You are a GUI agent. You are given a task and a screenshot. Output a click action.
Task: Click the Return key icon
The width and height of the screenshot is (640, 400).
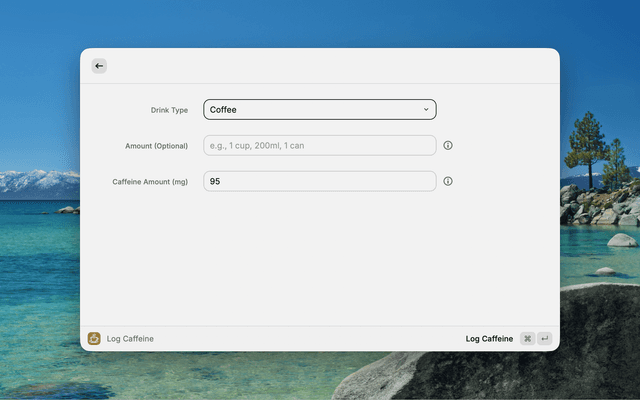pos(545,339)
